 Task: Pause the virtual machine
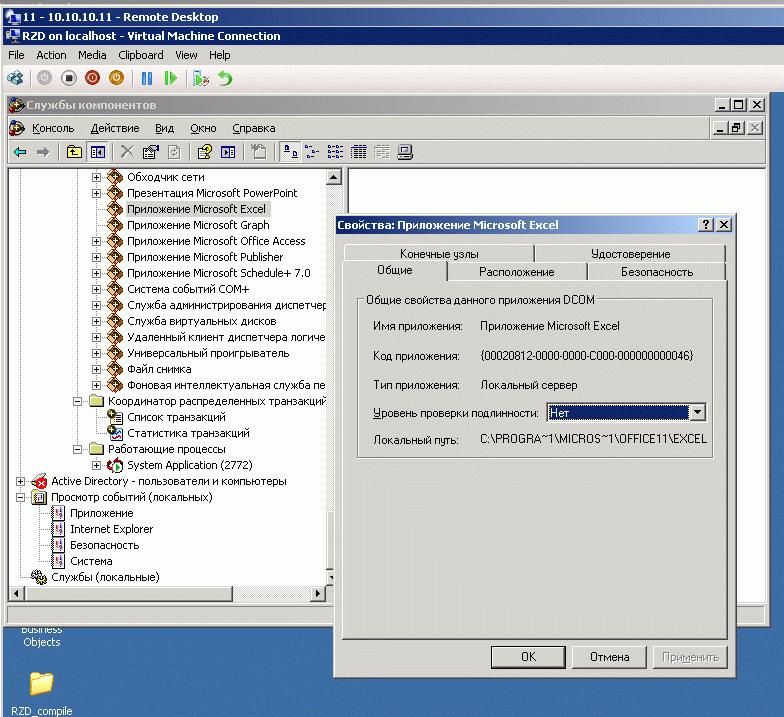coord(146,78)
